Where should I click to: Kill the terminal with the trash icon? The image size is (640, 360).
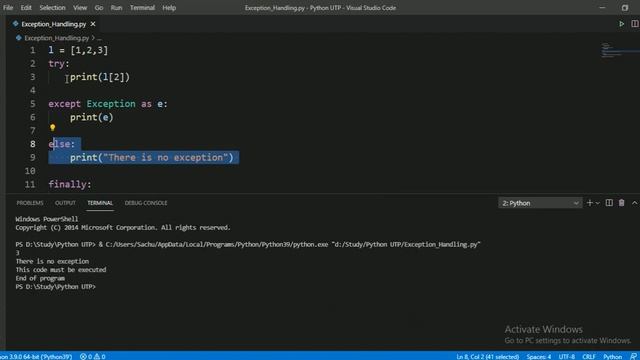(x=622, y=203)
